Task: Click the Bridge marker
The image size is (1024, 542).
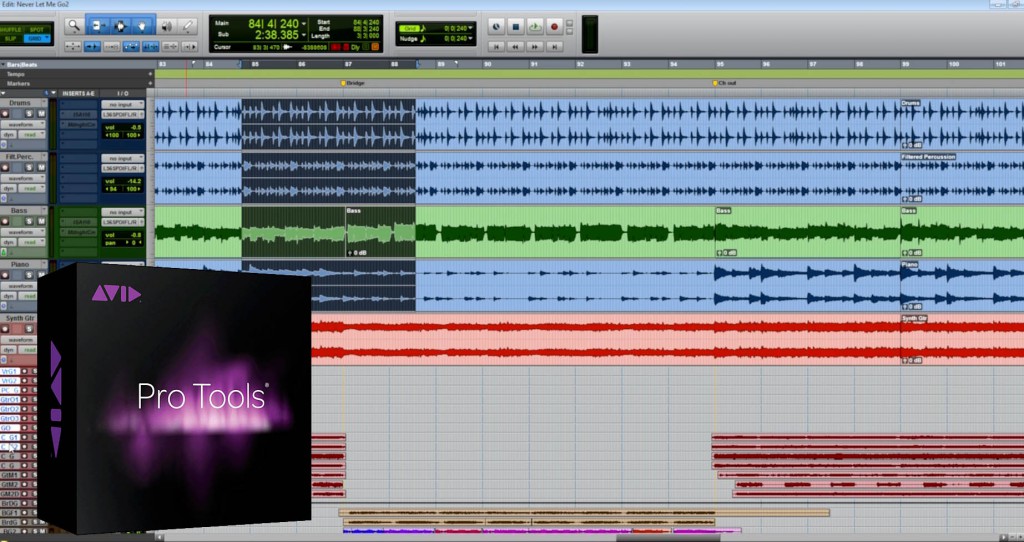Action: [353, 84]
